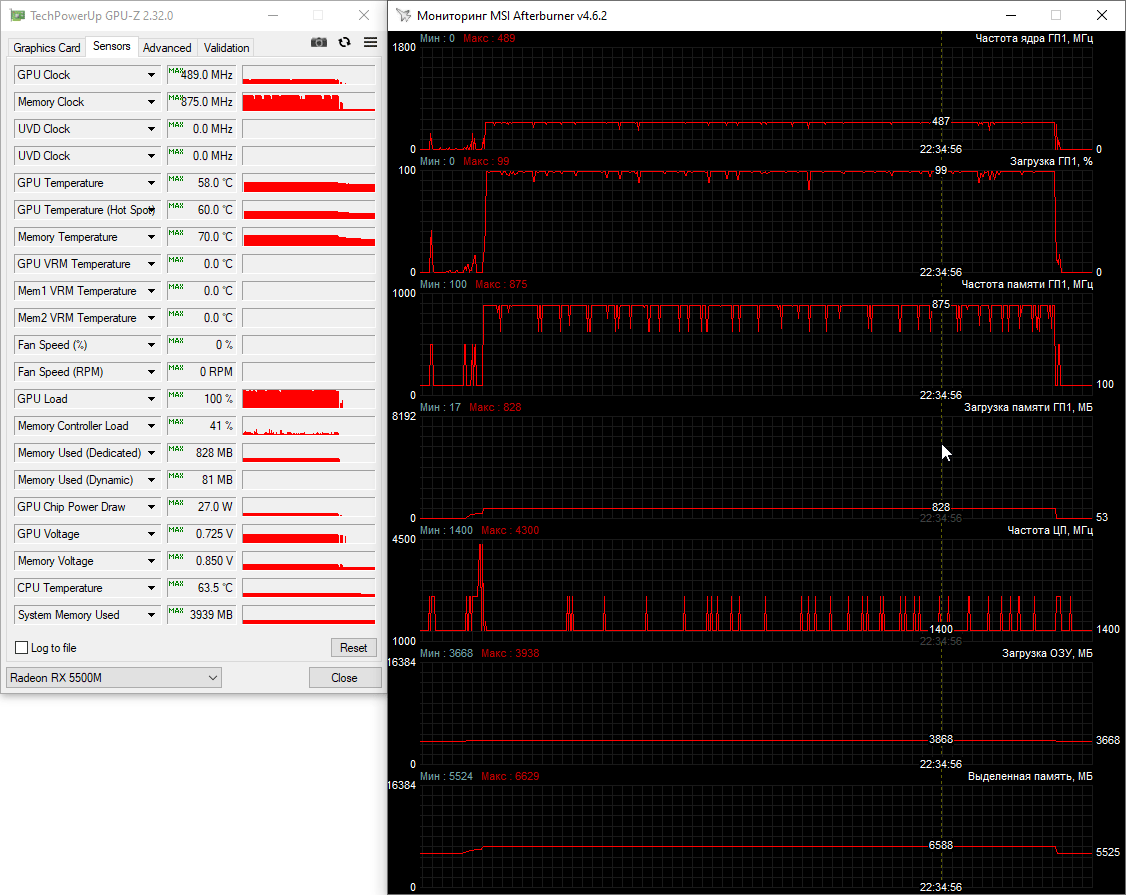Screen dimensions: 1126x895
Task: Click the Частота памяти ГП1 graph title
Action: 1027,284
